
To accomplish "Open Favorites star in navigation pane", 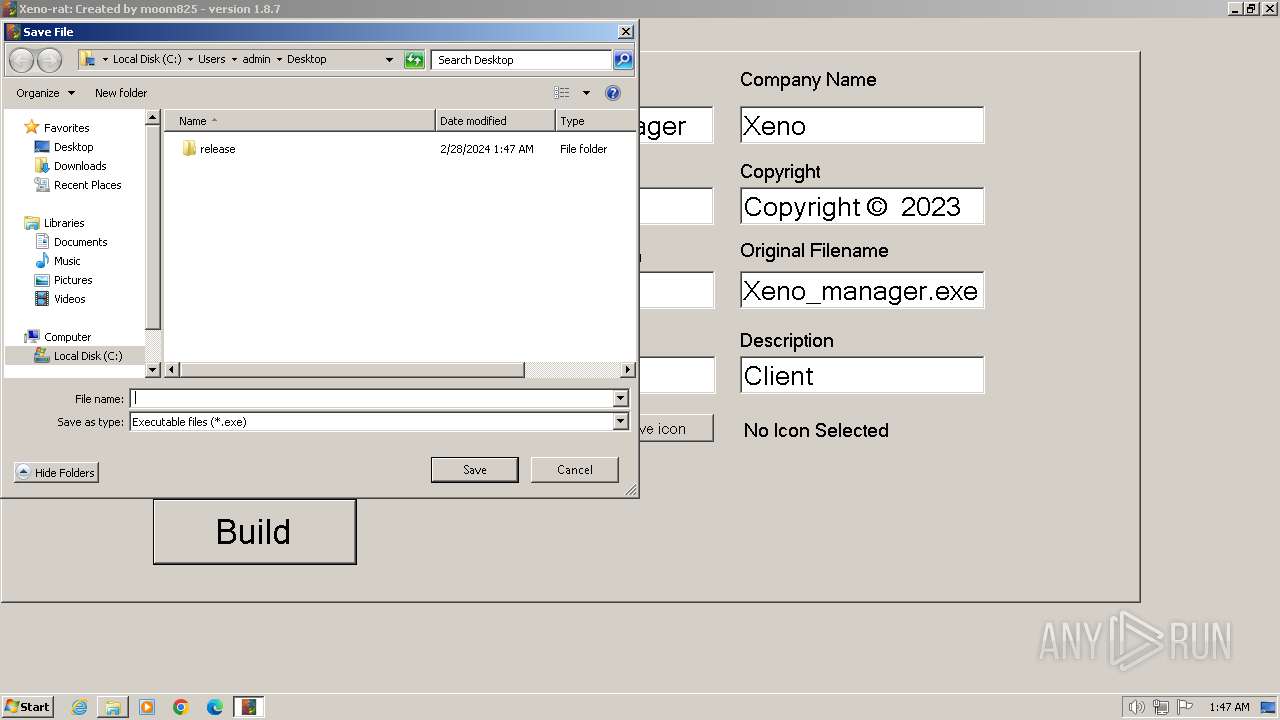I will tap(32, 128).
